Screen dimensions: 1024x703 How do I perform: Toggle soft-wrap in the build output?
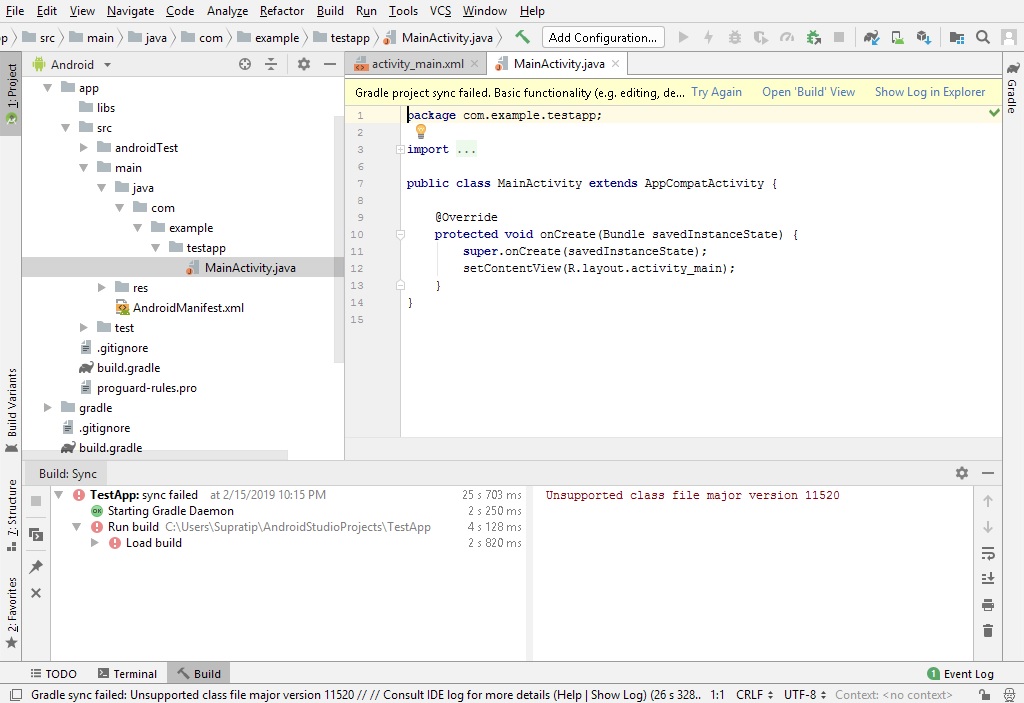[988, 553]
